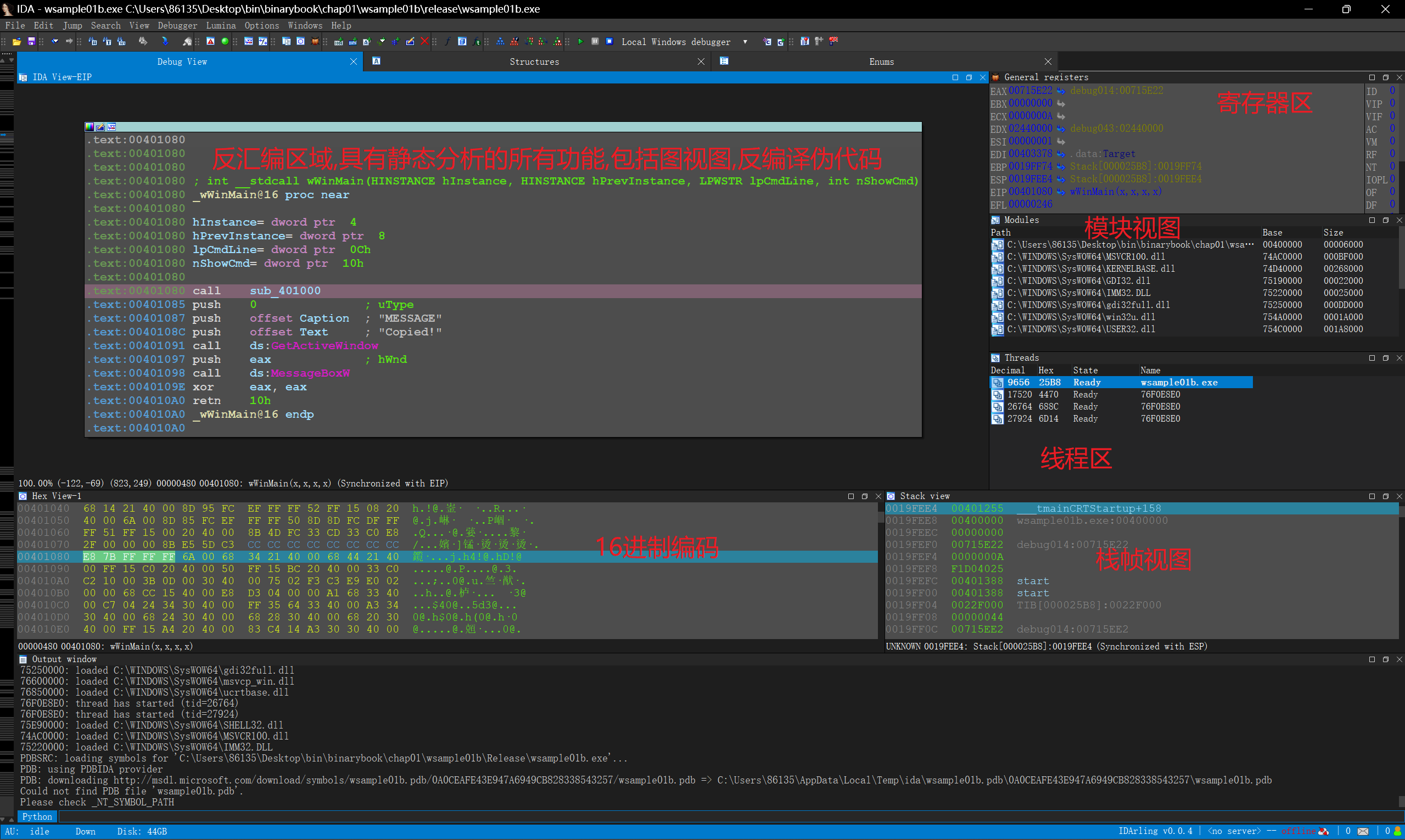
Task: Click the red X delete icon in toolbar
Action: click(x=424, y=41)
